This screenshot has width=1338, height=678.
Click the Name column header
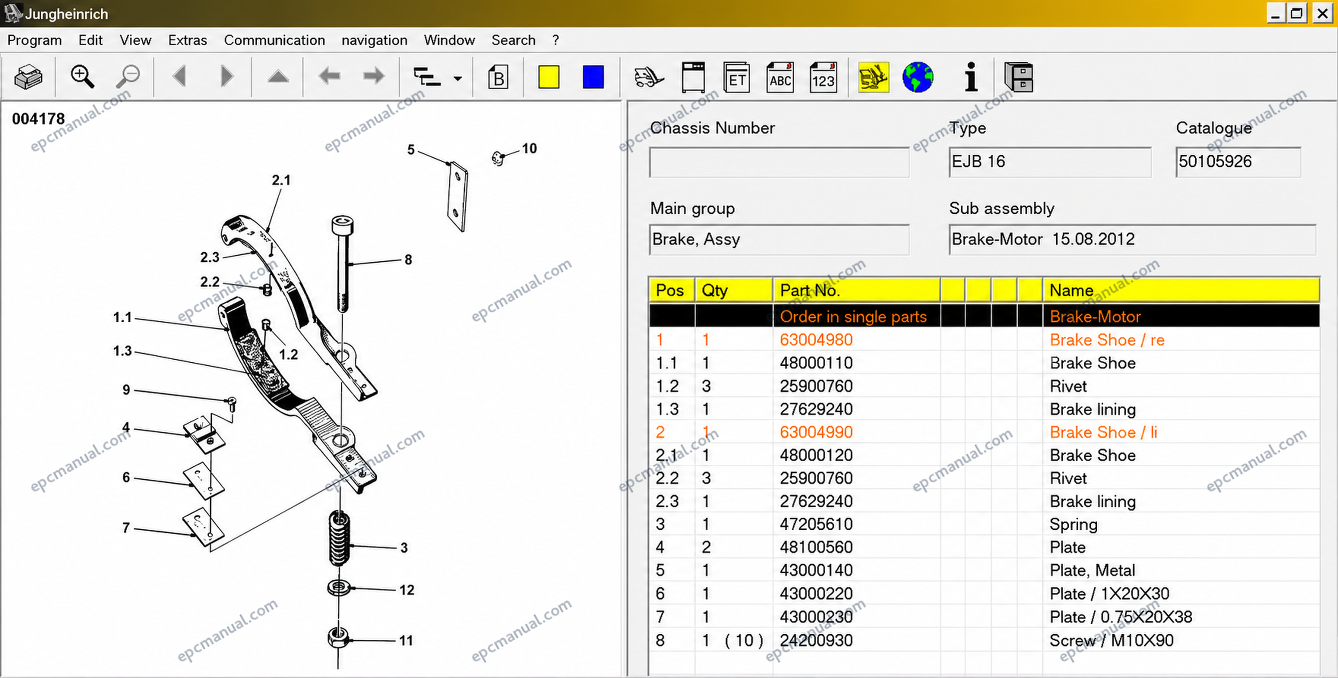point(1182,291)
